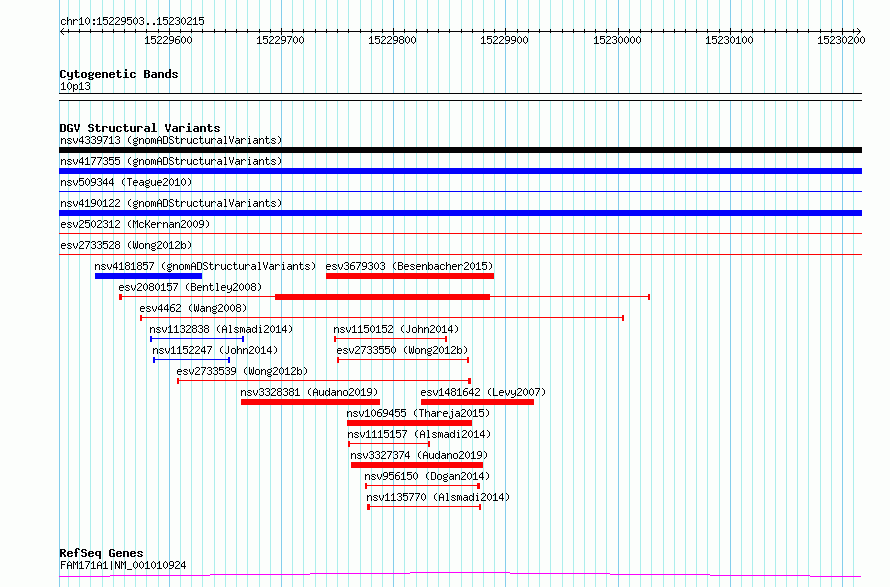Open esv3679303 (Besenbacher2015) variant
This screenshot has width=890, height=587.
[x=409, y=266]
